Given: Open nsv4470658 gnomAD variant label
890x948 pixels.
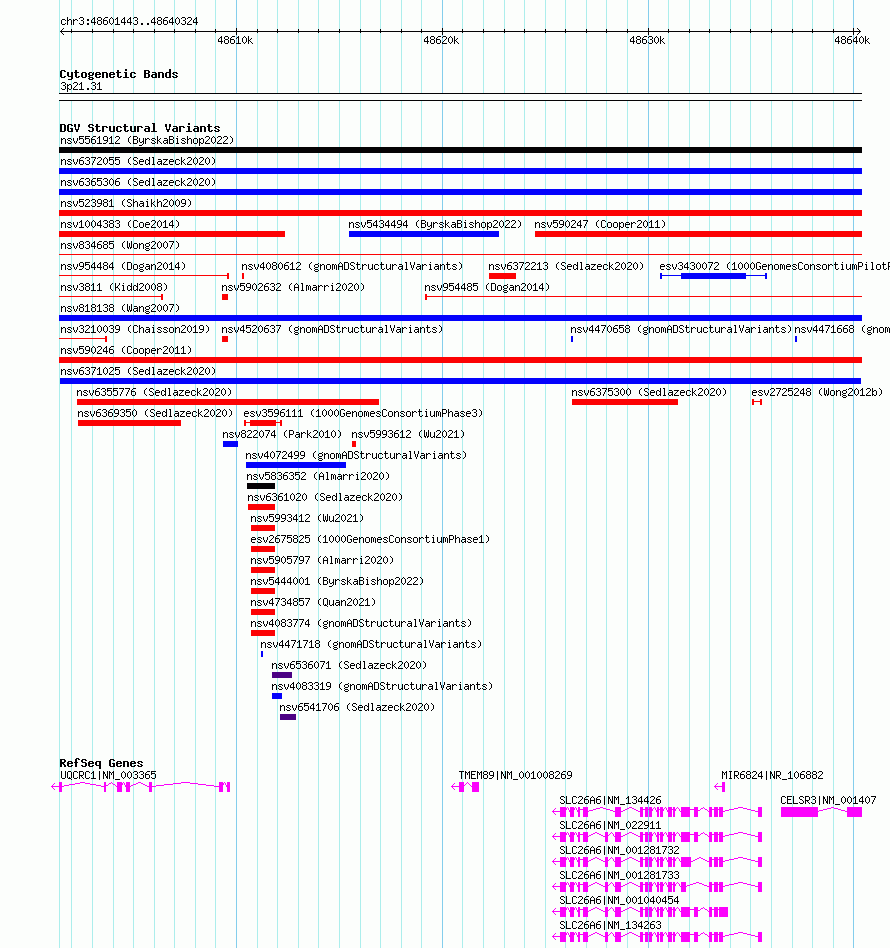Looking at the screenshot, I should 681,330.
